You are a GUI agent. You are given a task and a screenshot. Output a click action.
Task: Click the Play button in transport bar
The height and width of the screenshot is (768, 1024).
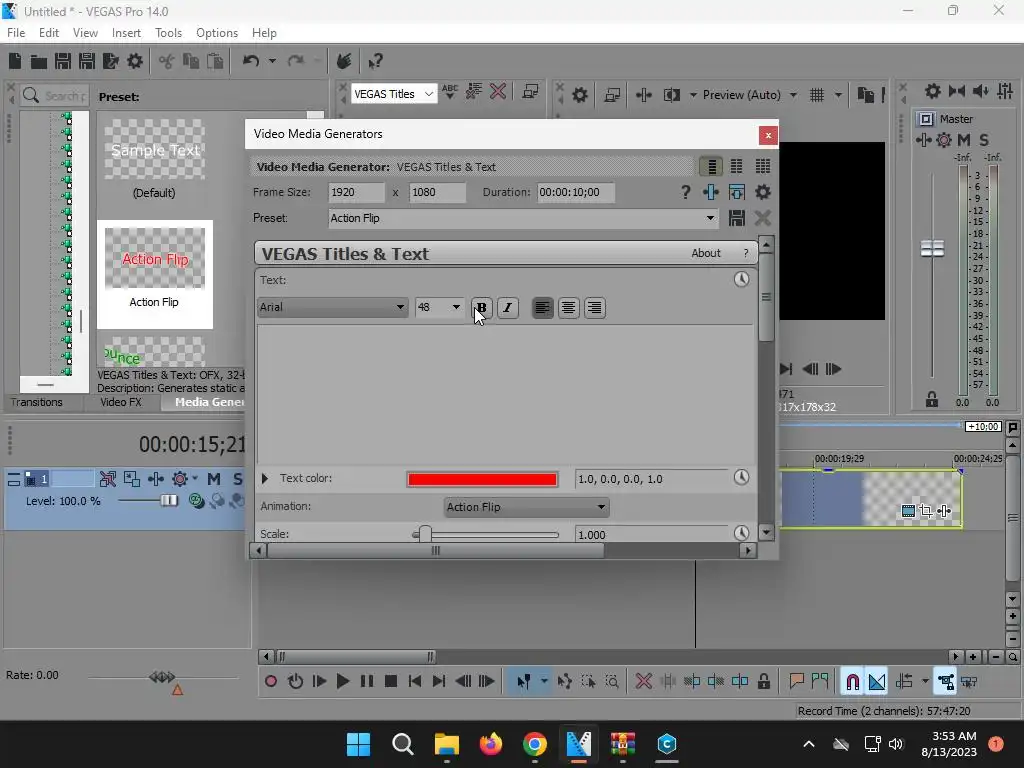[x=343, y=682]
